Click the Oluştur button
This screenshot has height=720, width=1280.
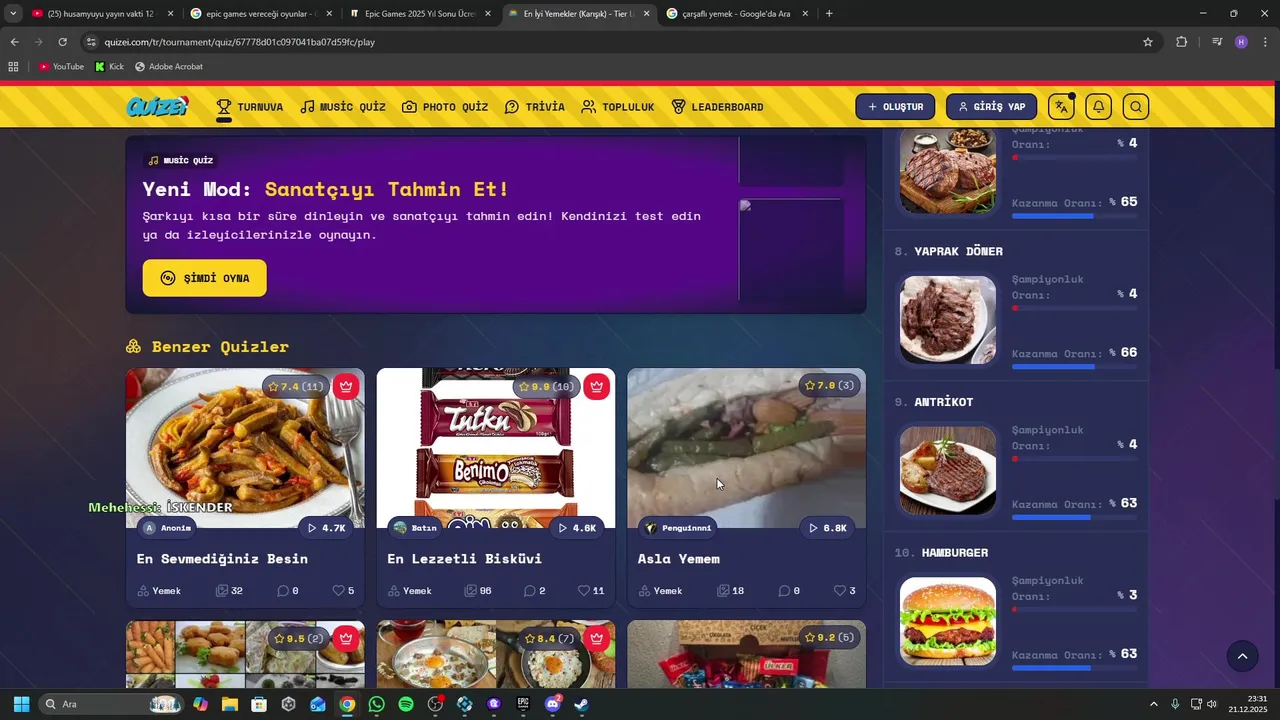coord(895,107)
